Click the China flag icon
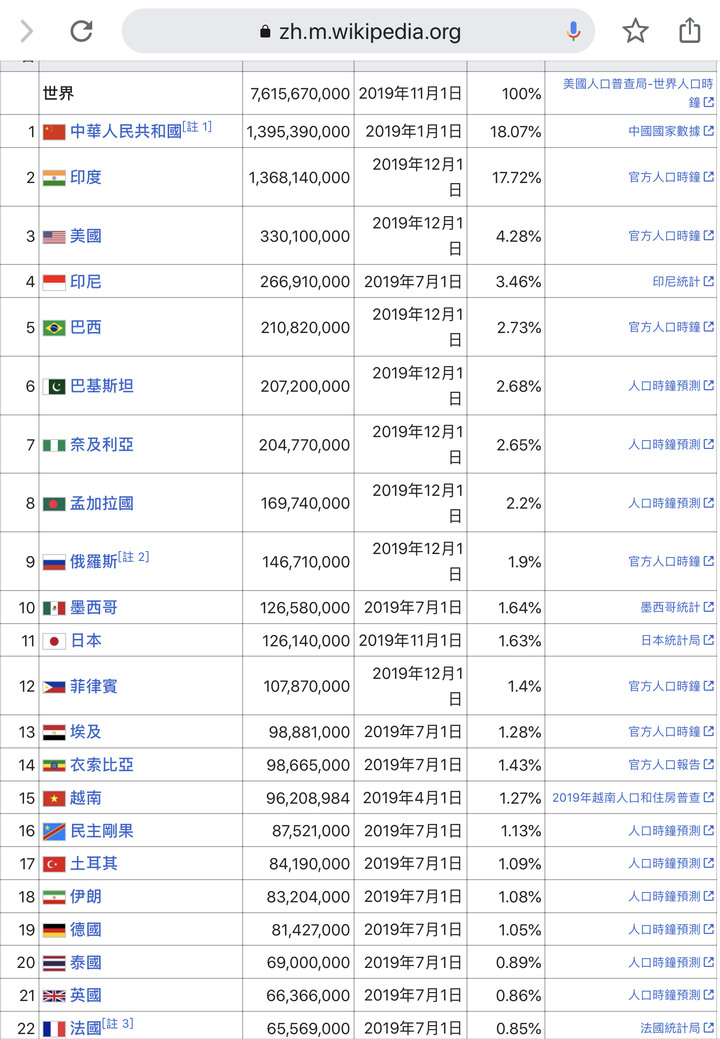 (x=54, y=132)
